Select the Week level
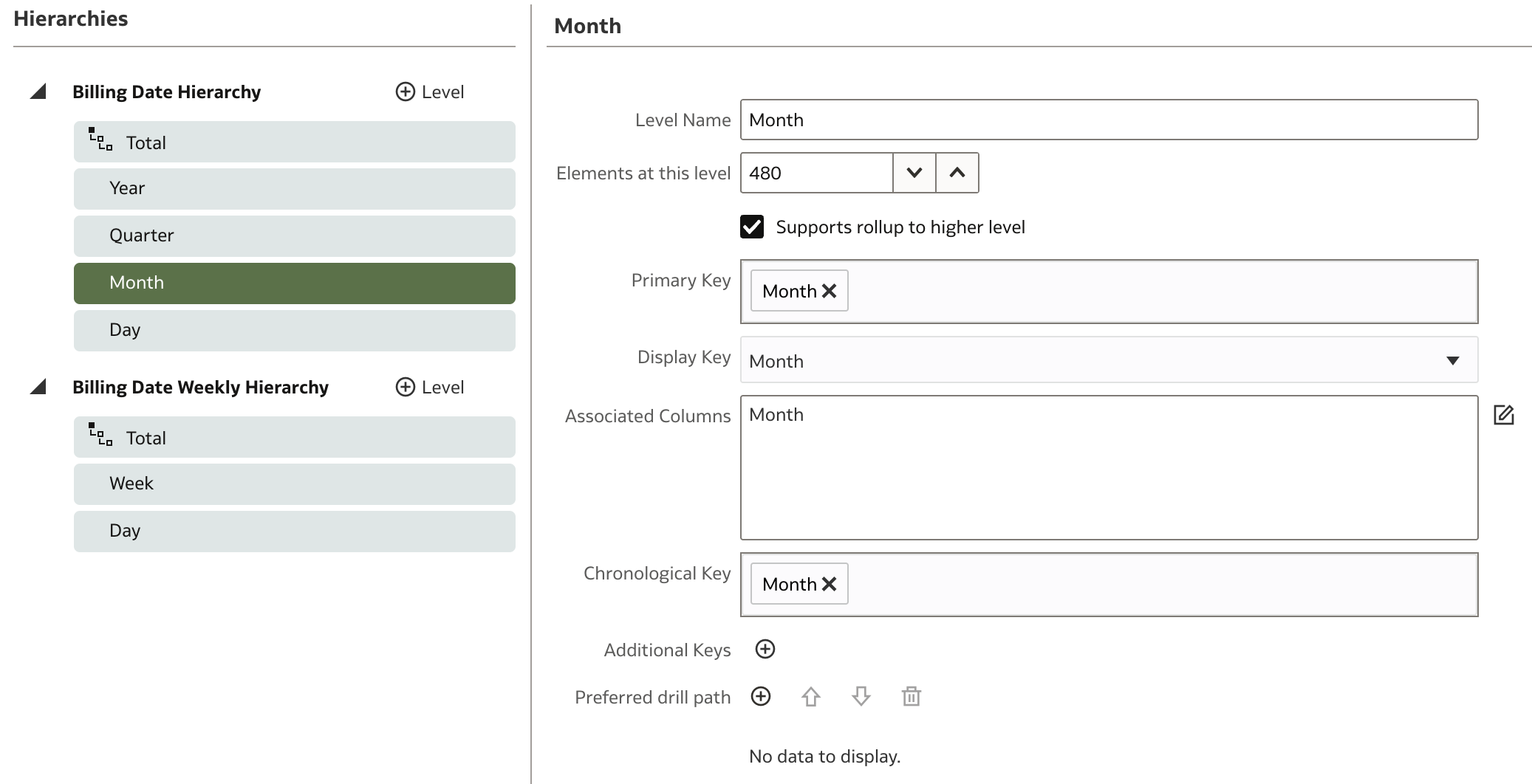The width and height of the screenshot is (1532, 784). pyautogui.click(x=294, y=484)
